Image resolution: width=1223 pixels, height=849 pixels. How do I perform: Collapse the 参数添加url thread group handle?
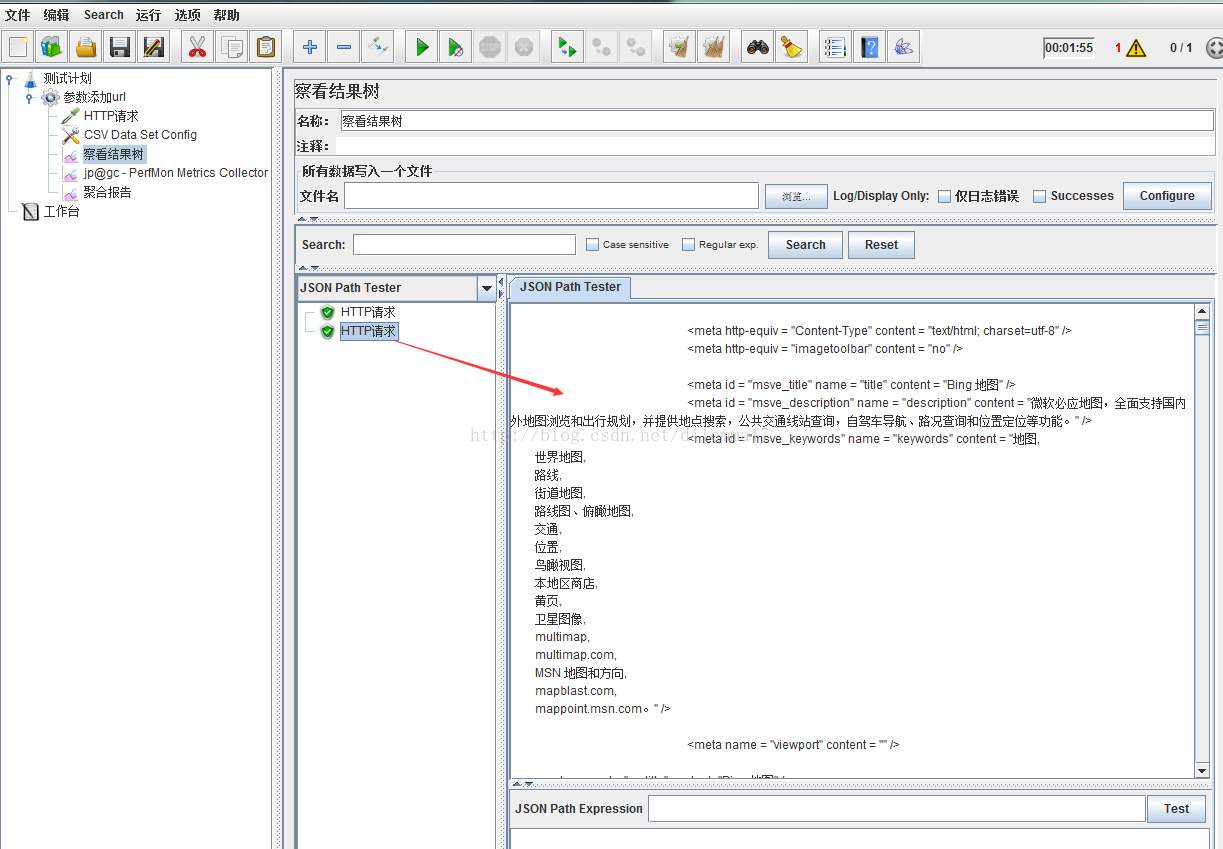point(29,98)
